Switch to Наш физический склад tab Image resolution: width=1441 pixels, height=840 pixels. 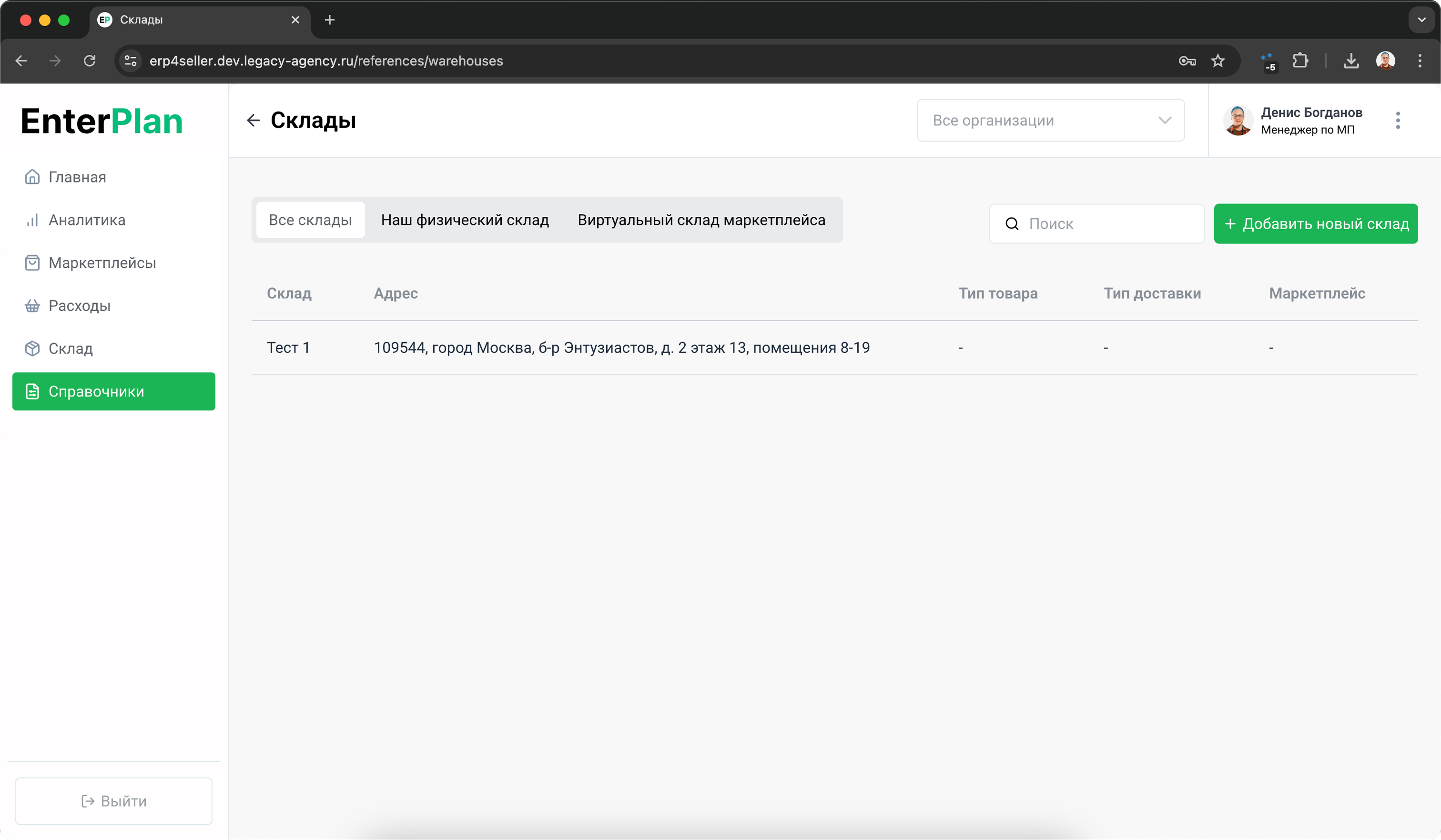click(464, 220)
